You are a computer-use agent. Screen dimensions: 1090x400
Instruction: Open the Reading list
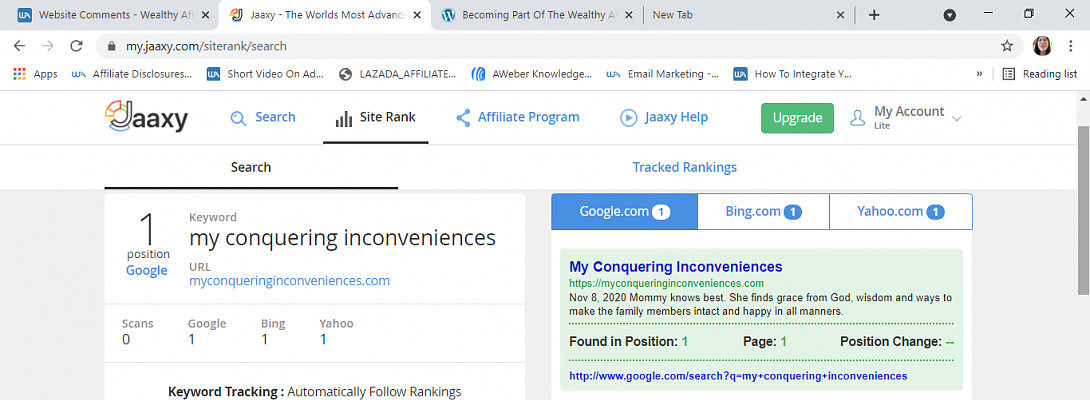1040,74
